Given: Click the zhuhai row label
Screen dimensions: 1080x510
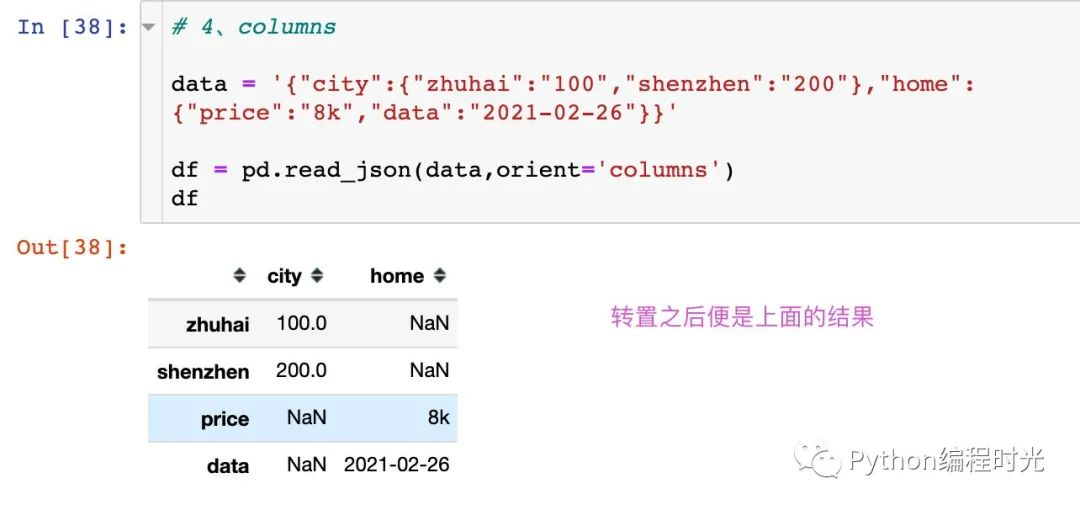Looking at the screenshot, I should click(217, 324).
